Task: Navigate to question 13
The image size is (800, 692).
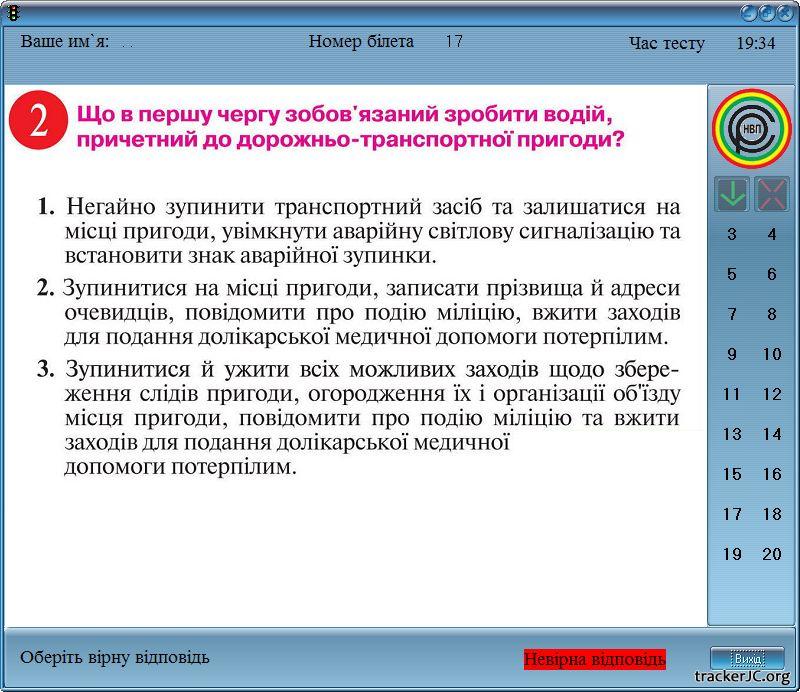Action: pos(732,435)
